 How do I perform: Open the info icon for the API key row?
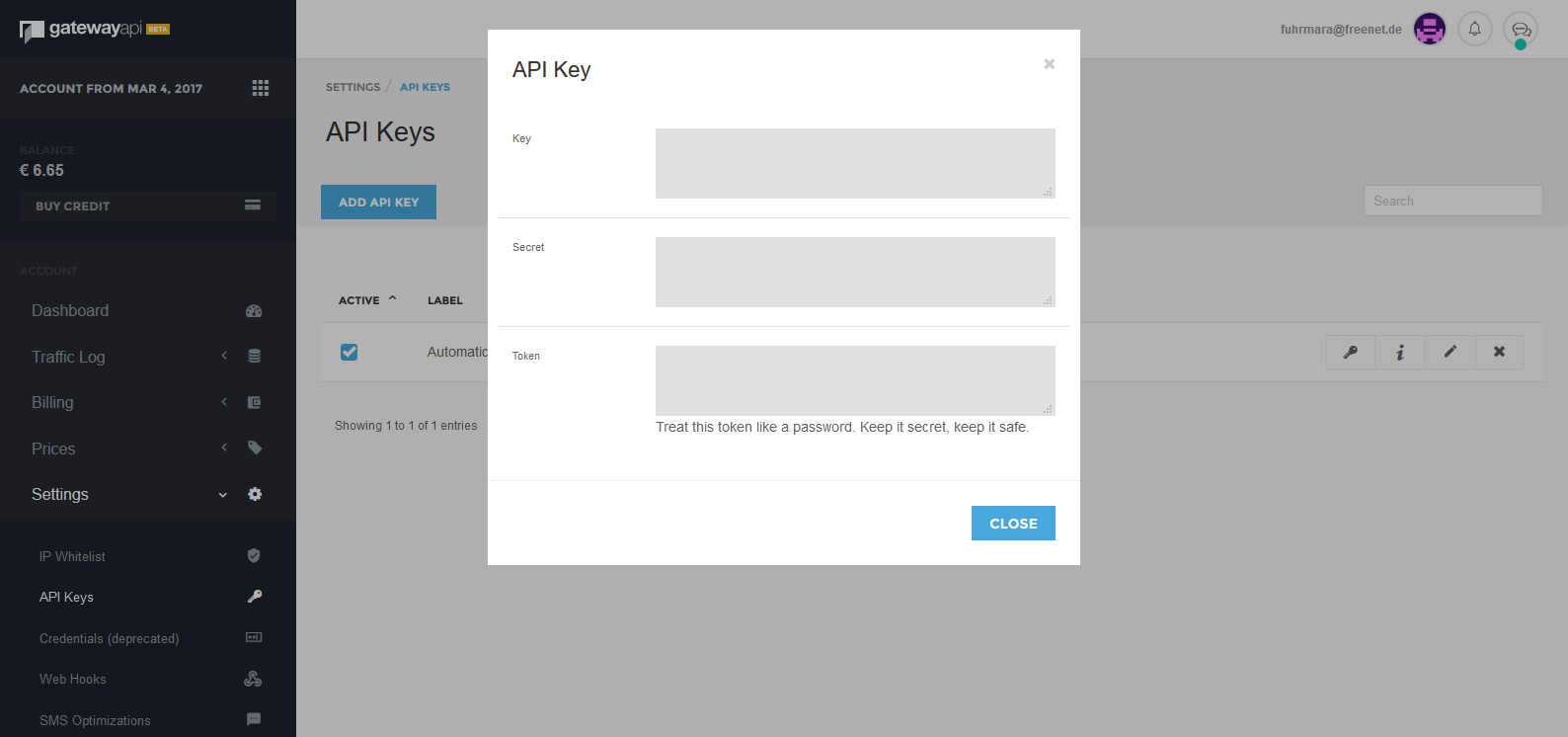[1400, 352]
